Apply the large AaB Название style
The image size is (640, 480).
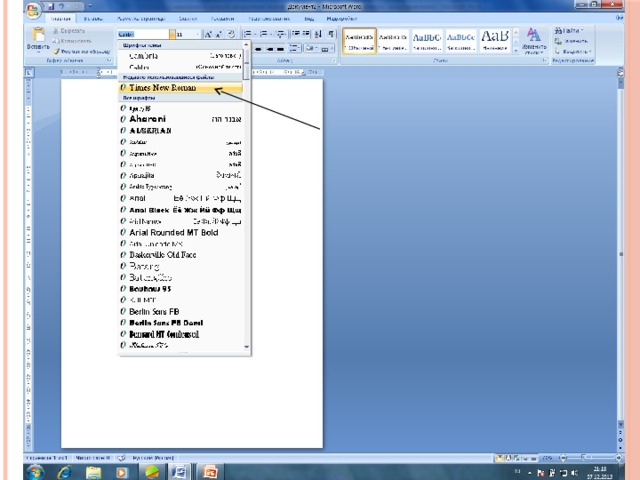click(495, 41)
